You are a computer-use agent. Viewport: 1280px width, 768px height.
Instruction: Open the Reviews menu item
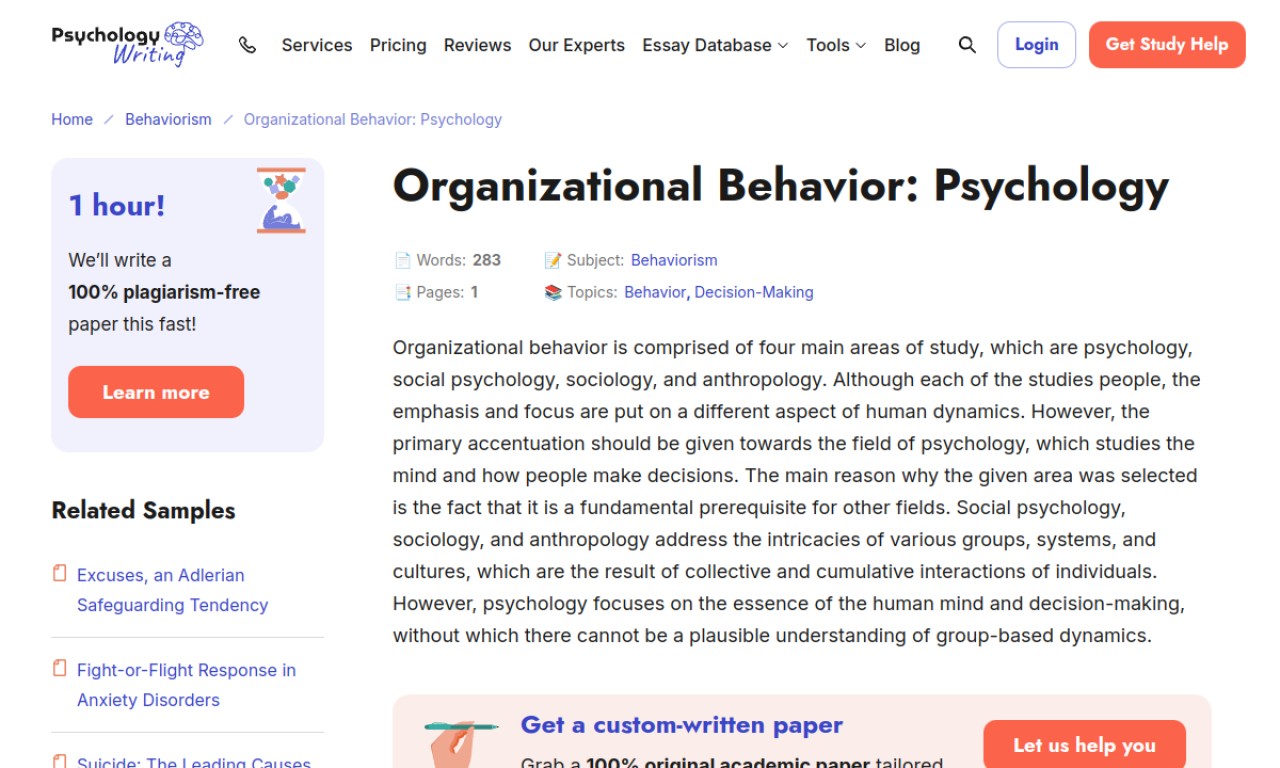(477, 45)
